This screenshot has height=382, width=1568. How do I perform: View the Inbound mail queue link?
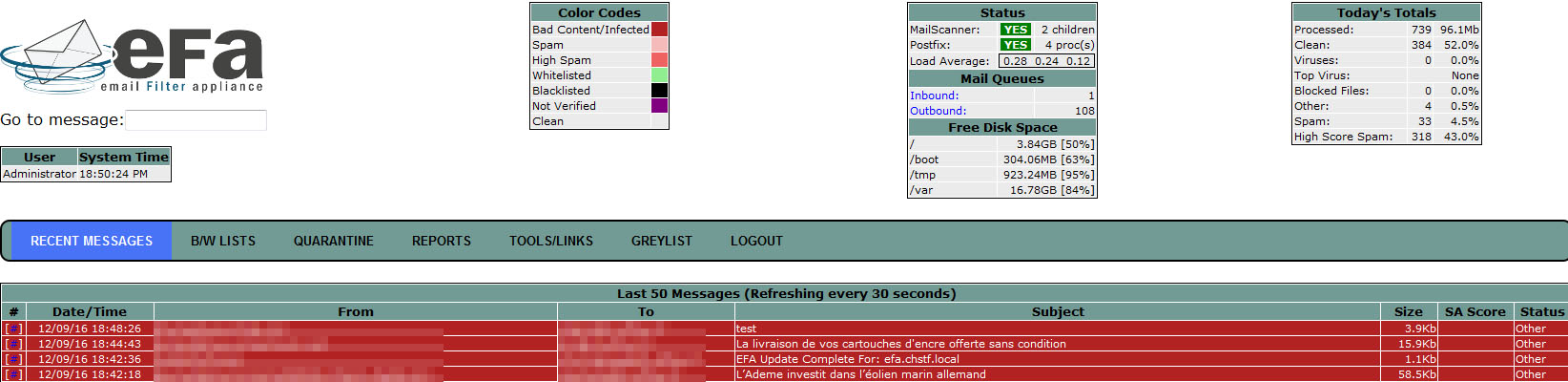coord(934,95)
